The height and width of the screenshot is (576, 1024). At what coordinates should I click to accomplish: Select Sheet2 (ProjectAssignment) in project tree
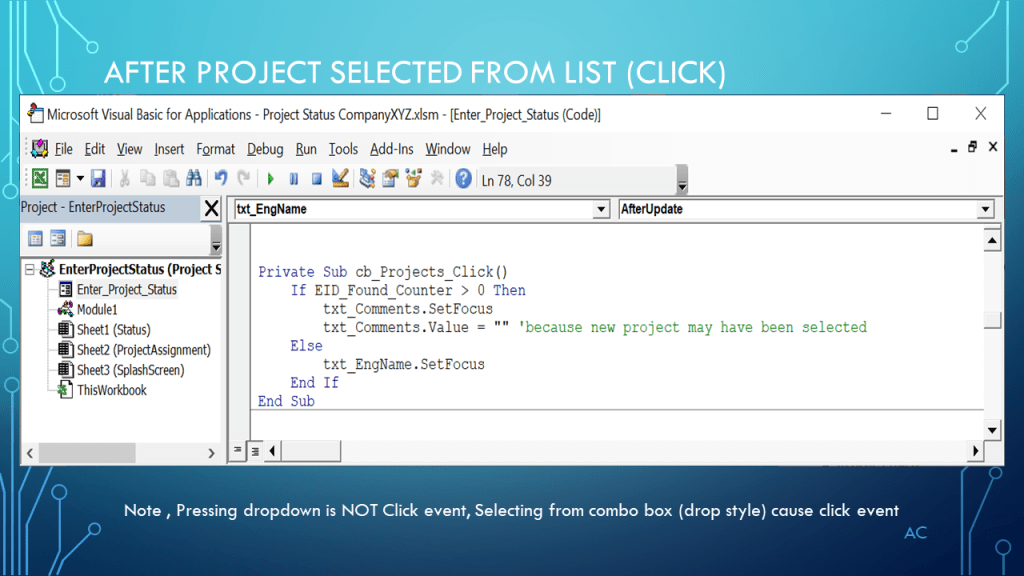tap(143, 350)
